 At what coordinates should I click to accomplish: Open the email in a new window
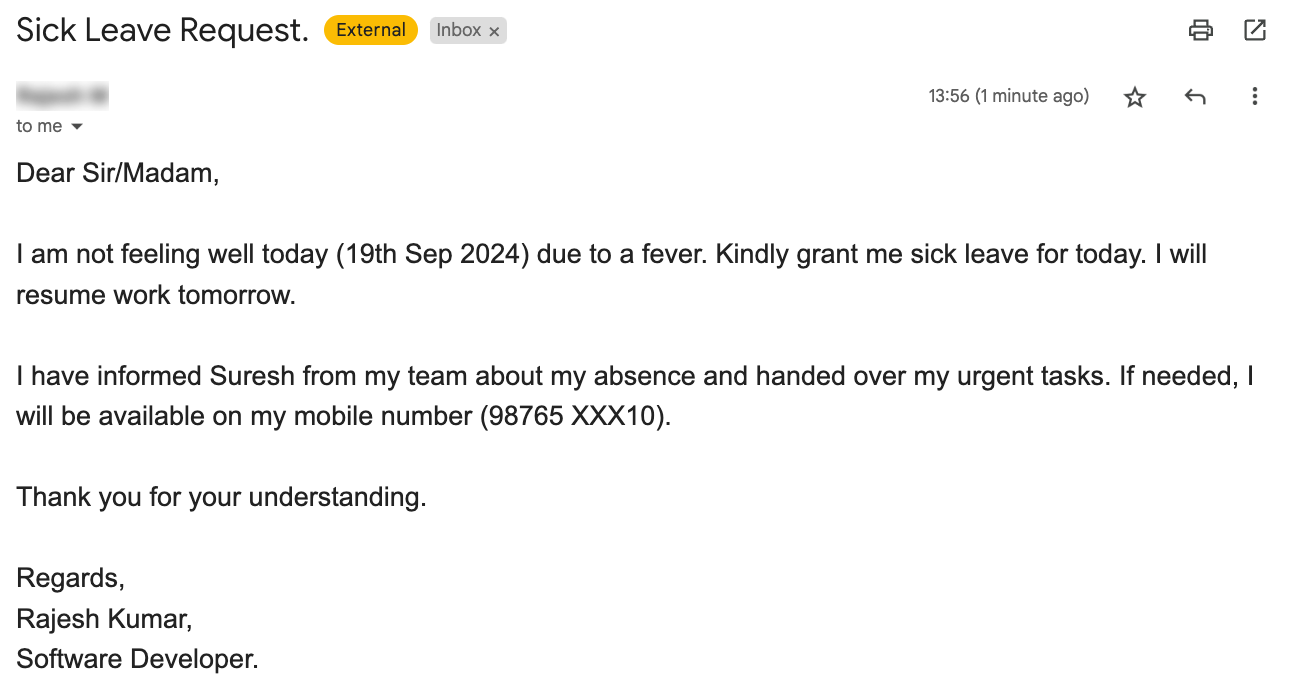[1255, 30]
